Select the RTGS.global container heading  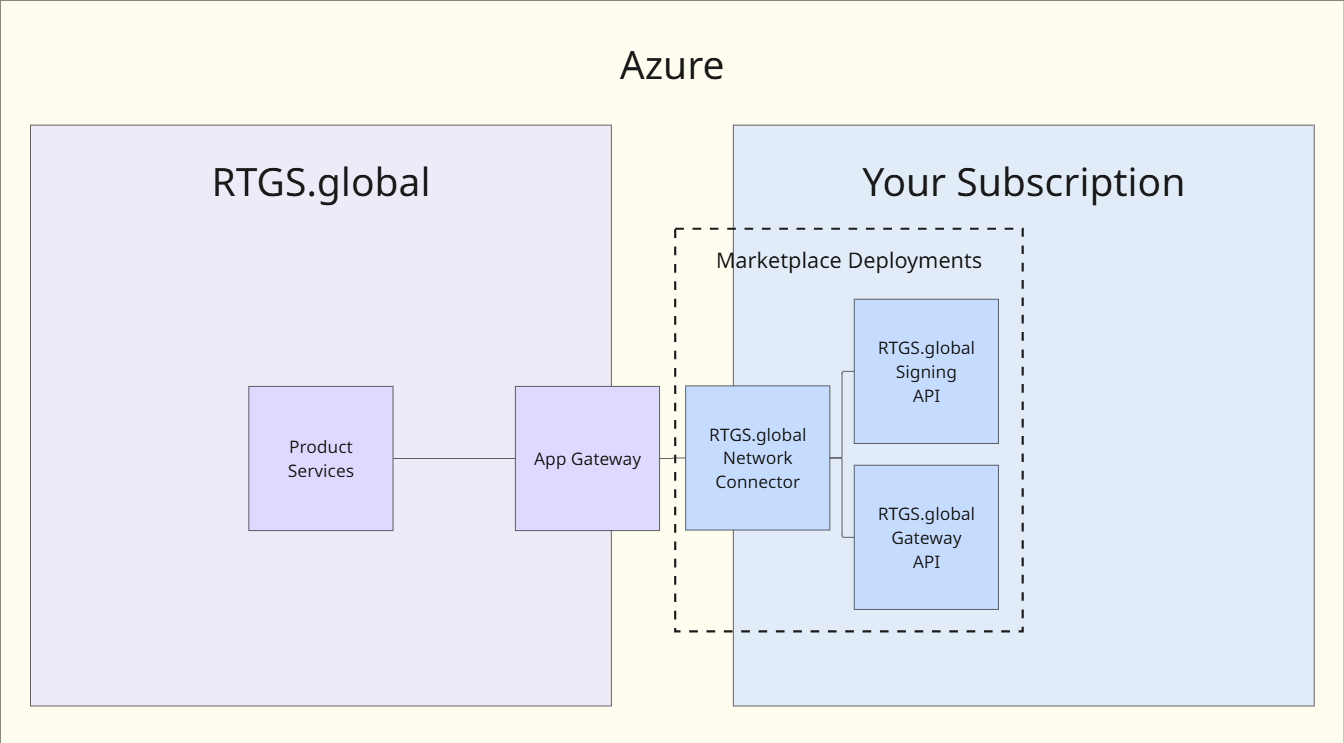[321, 183]
